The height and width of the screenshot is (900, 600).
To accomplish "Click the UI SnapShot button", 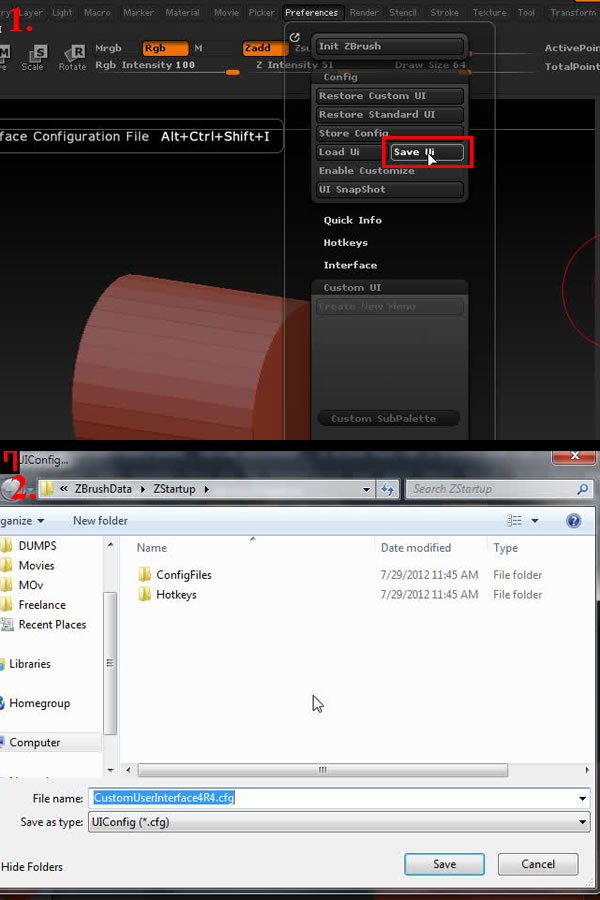I will [x=390, y=189].
